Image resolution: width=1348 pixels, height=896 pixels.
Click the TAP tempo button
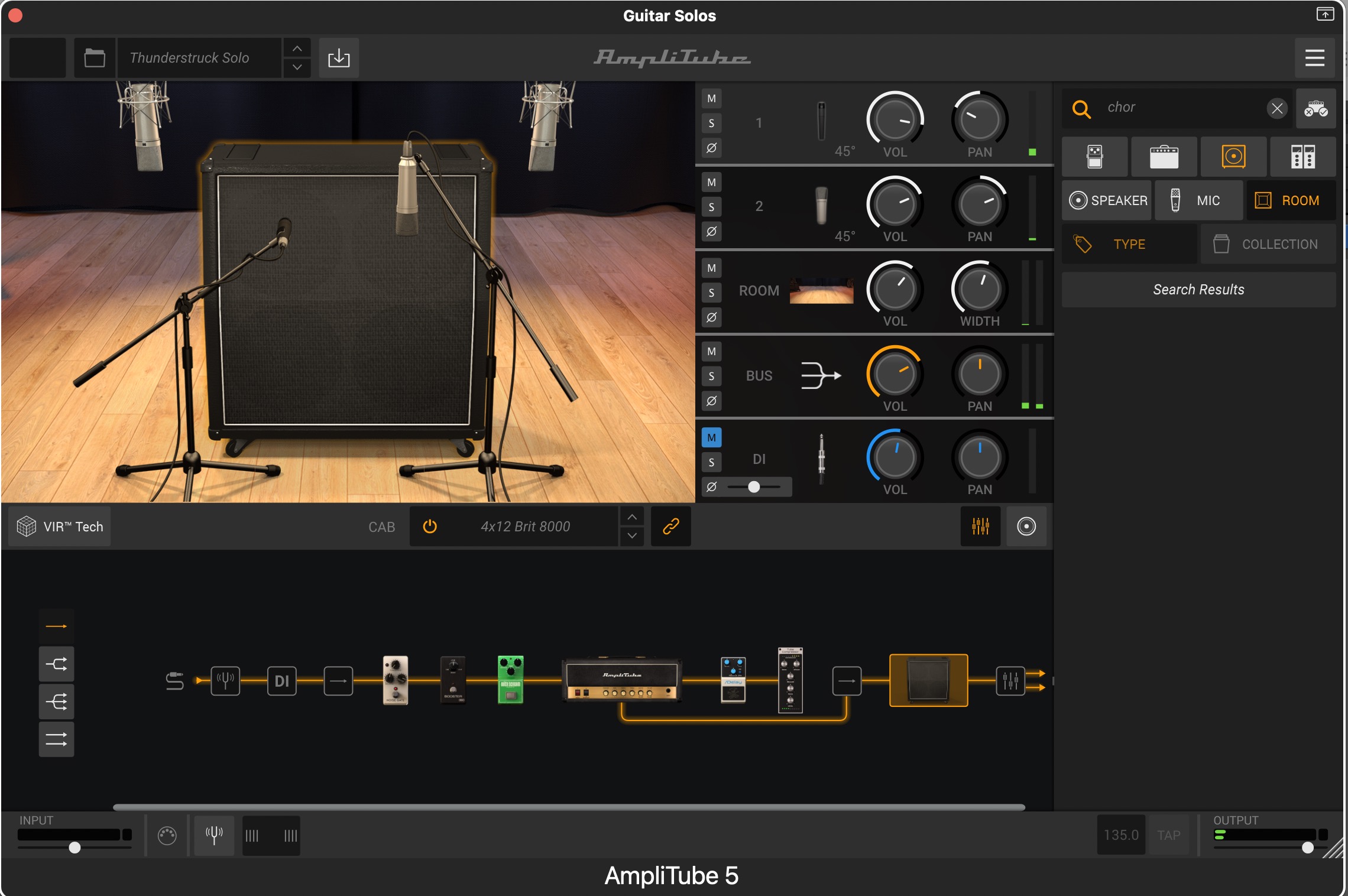tap(1169, 835)
